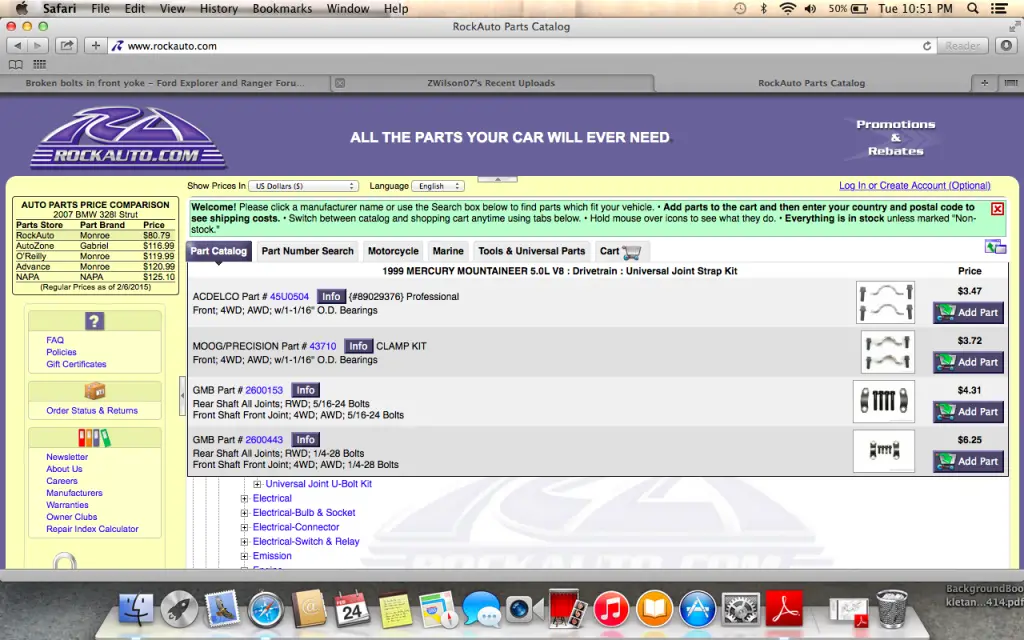The image size is (1024, 640).
Task: Add GMB part 2600153 to cart
Action: click(968, 412)
